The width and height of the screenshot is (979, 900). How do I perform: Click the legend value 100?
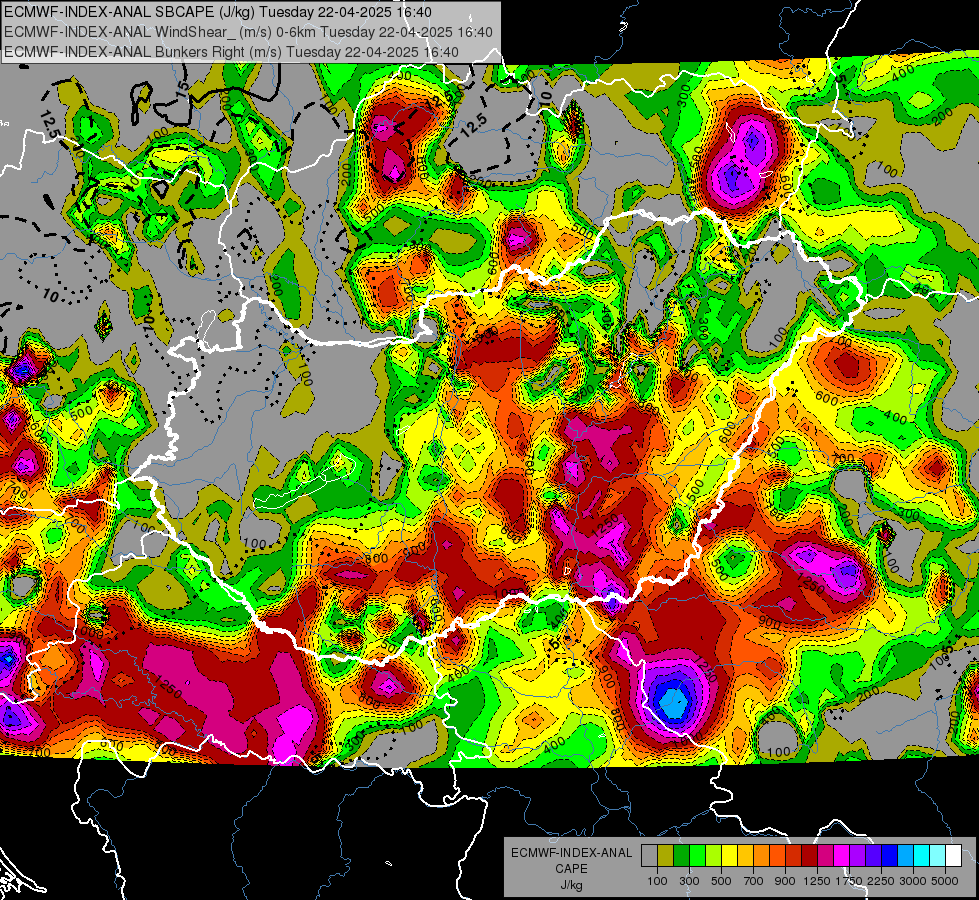(x=657, y=881)
